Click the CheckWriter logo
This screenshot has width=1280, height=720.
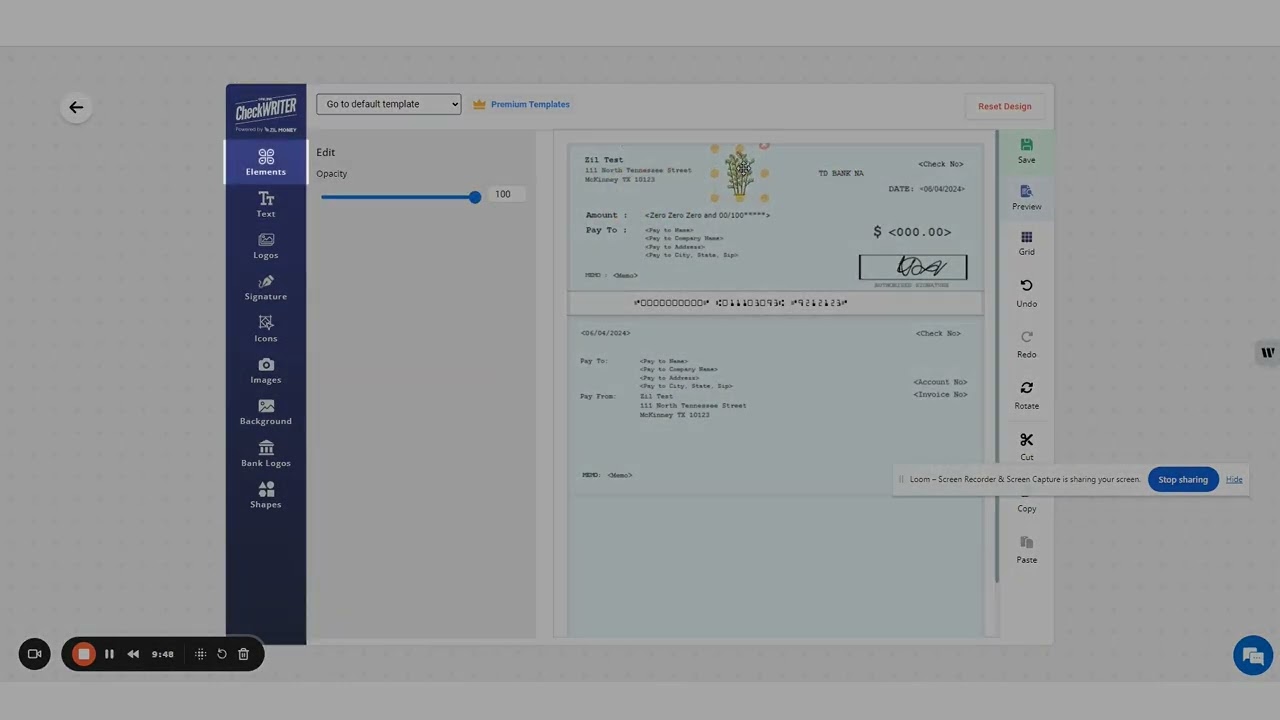tap(266, 113)
